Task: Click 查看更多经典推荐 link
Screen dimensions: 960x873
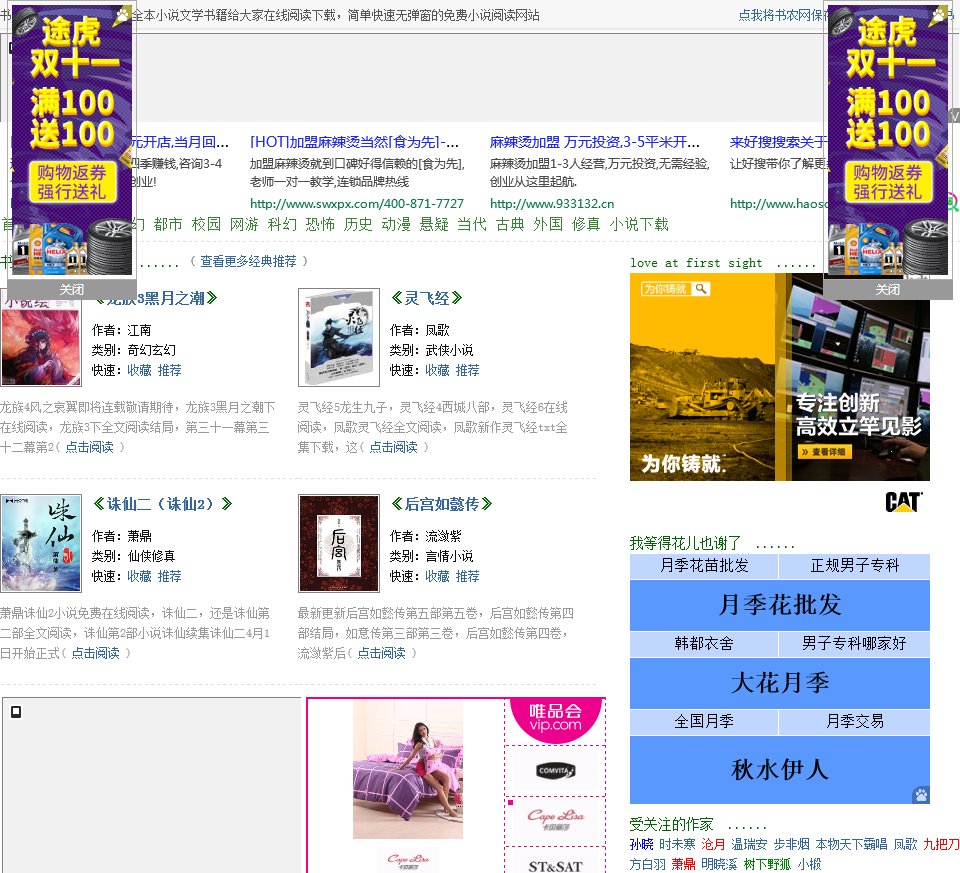Action: [x=248, y=261]
